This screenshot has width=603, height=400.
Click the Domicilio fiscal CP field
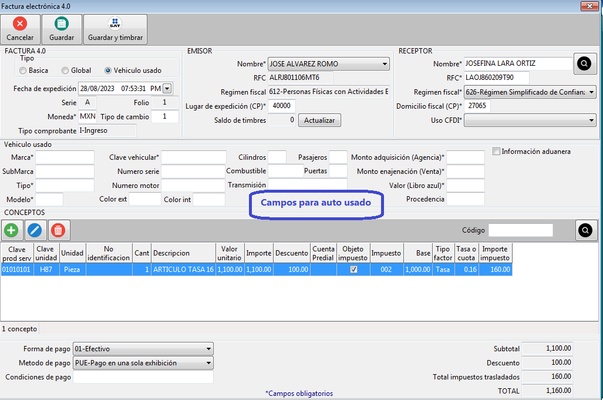(477, 106)
